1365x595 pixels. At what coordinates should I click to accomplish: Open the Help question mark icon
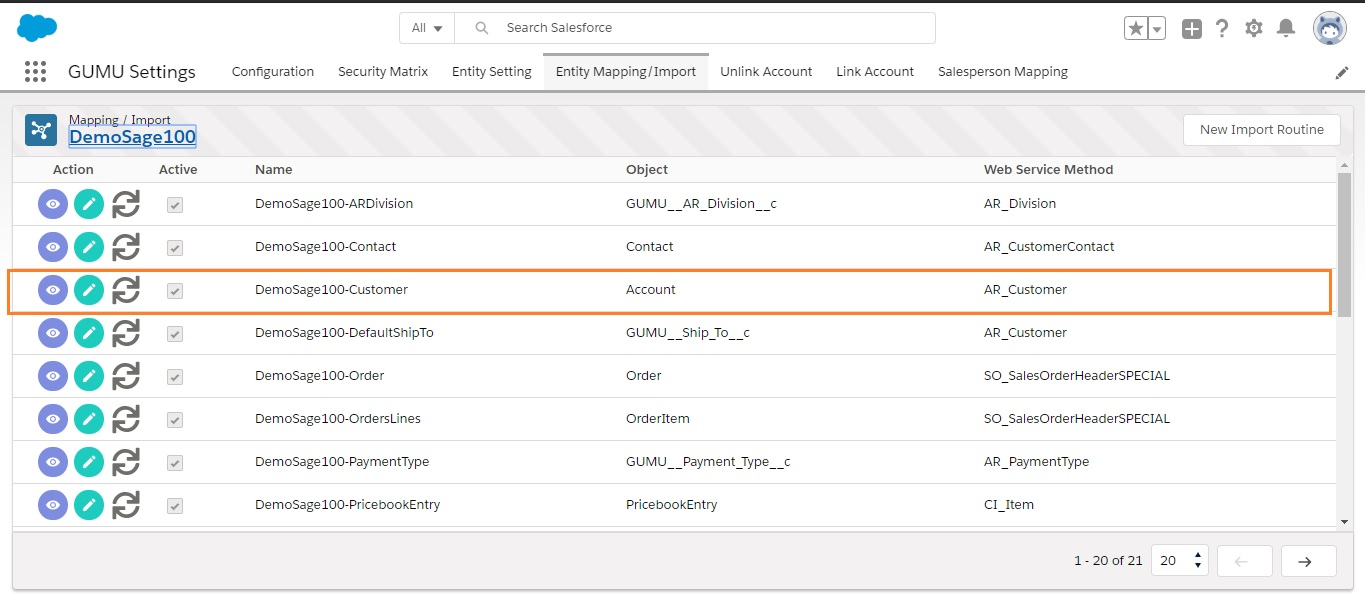(1222, 29)
